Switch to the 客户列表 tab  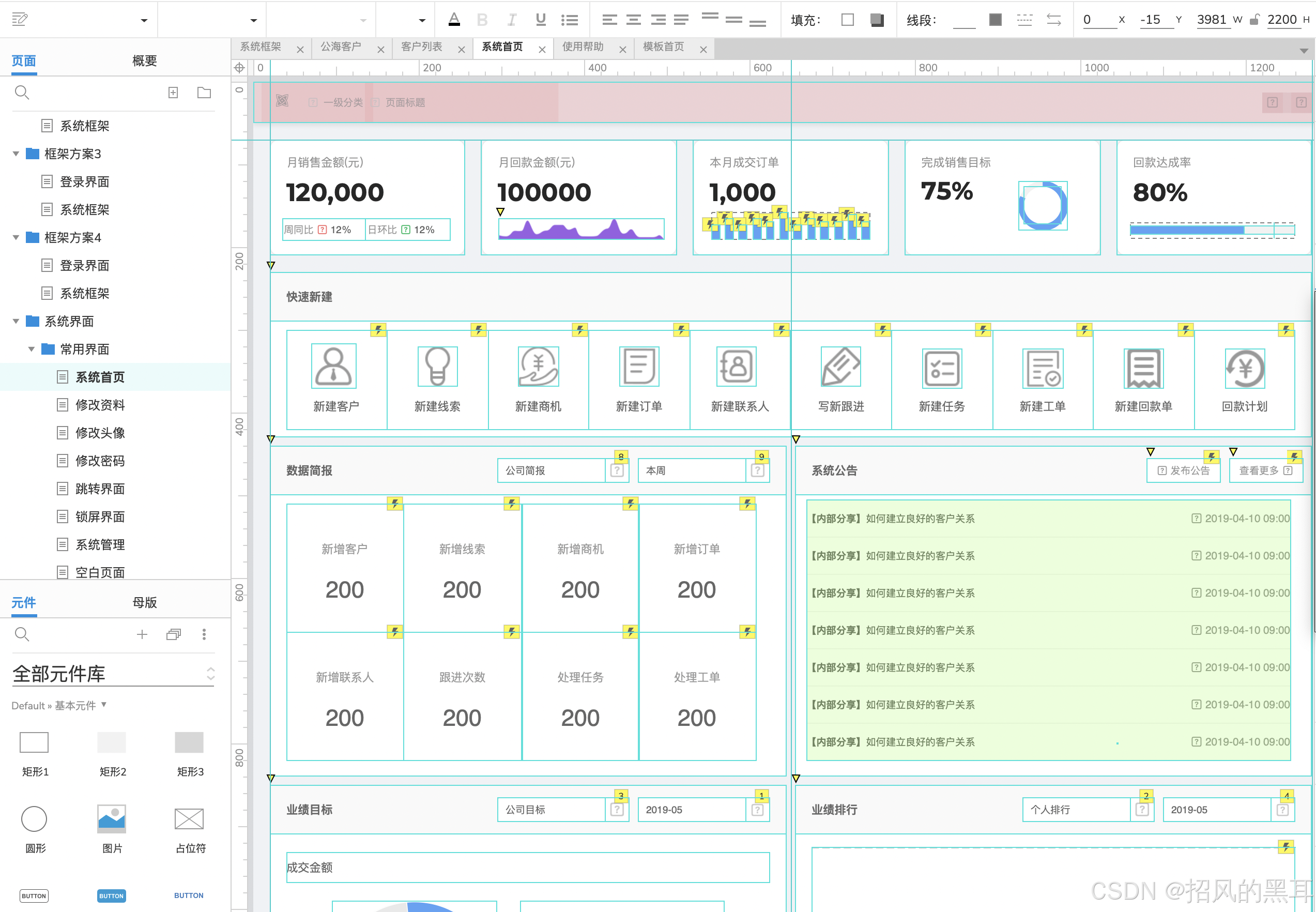tap(422, 47)
